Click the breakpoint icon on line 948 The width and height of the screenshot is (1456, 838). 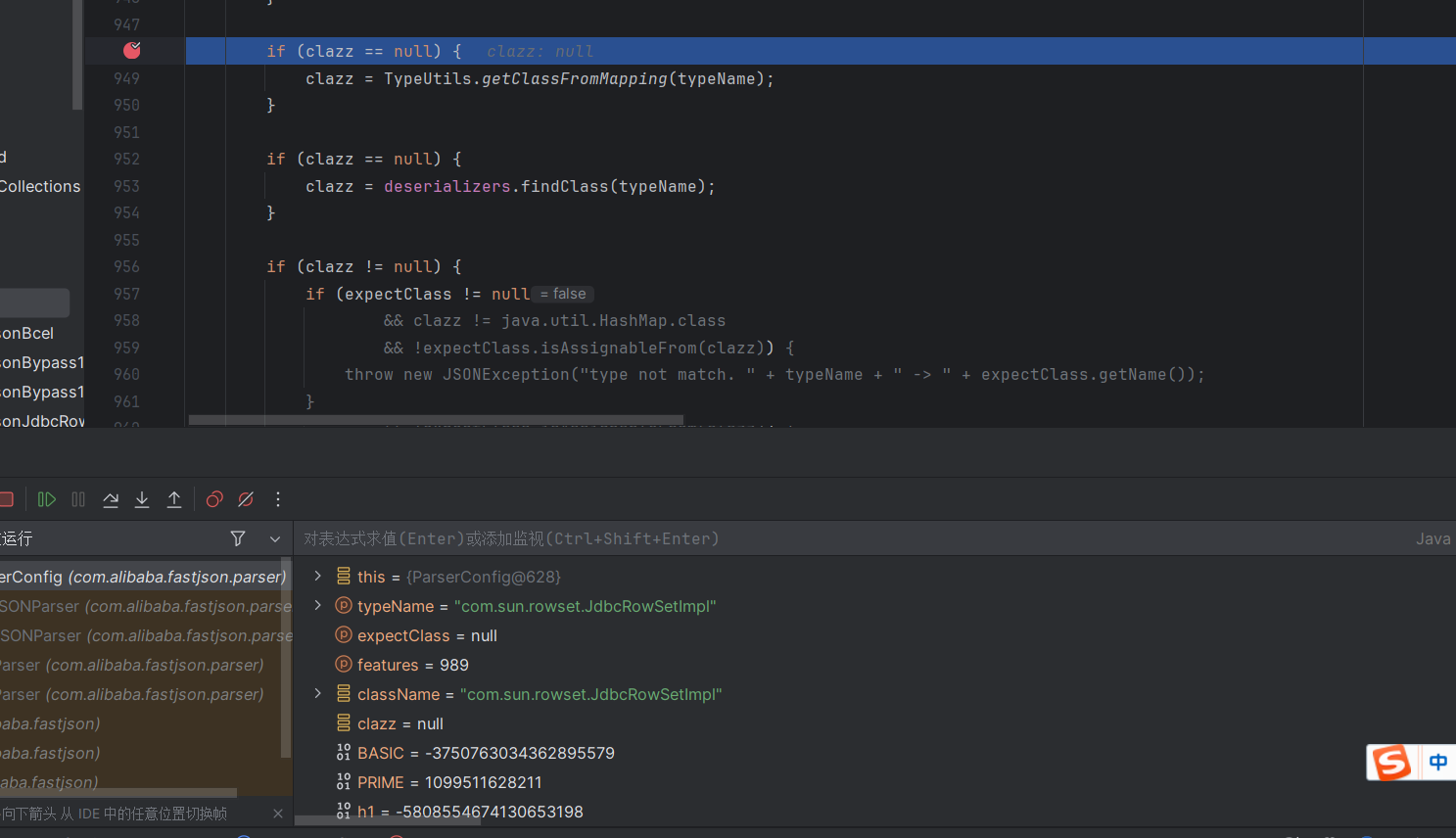(x=132, y=50)
